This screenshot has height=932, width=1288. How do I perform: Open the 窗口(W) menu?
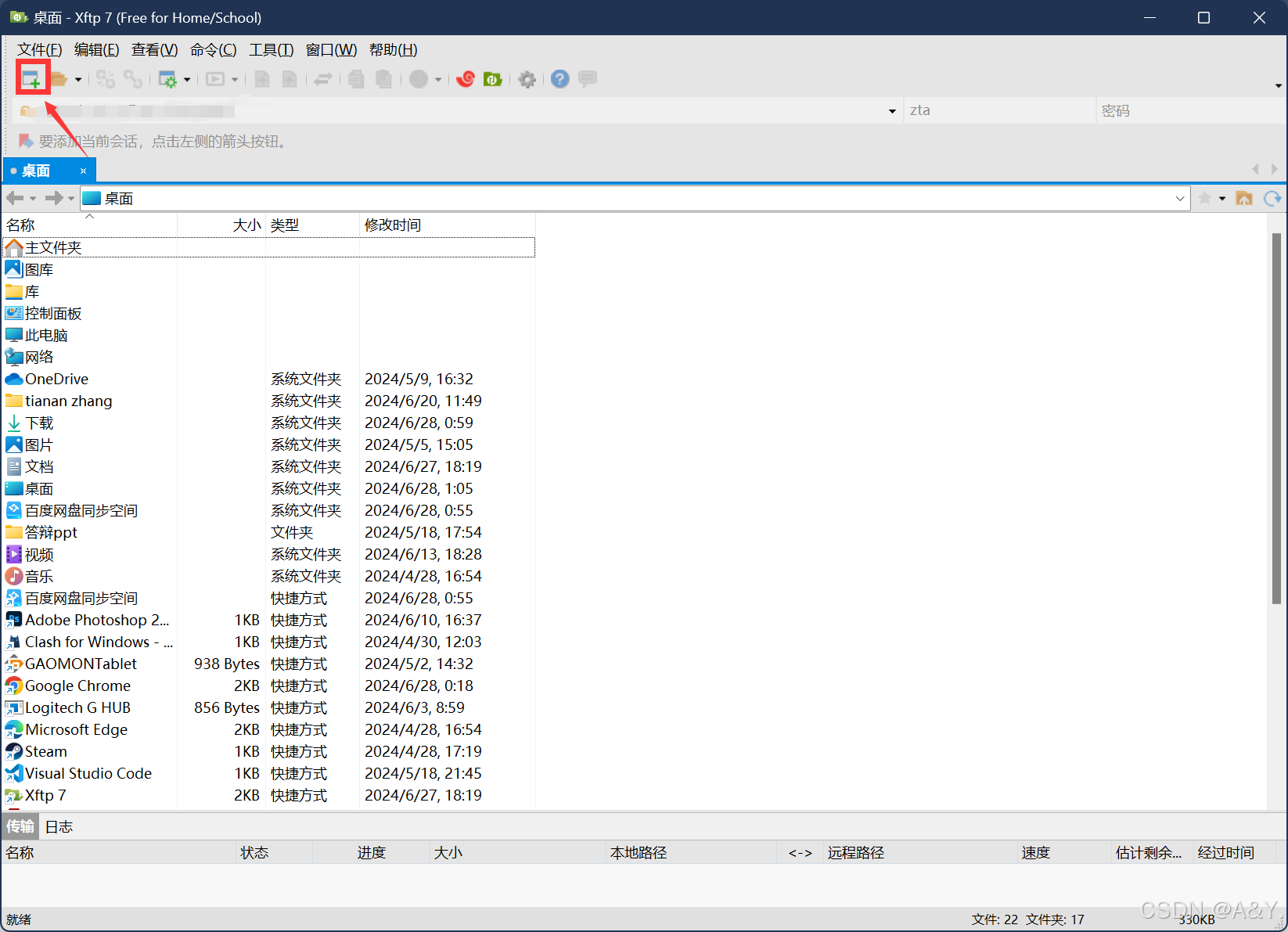[x=331, y=50]
